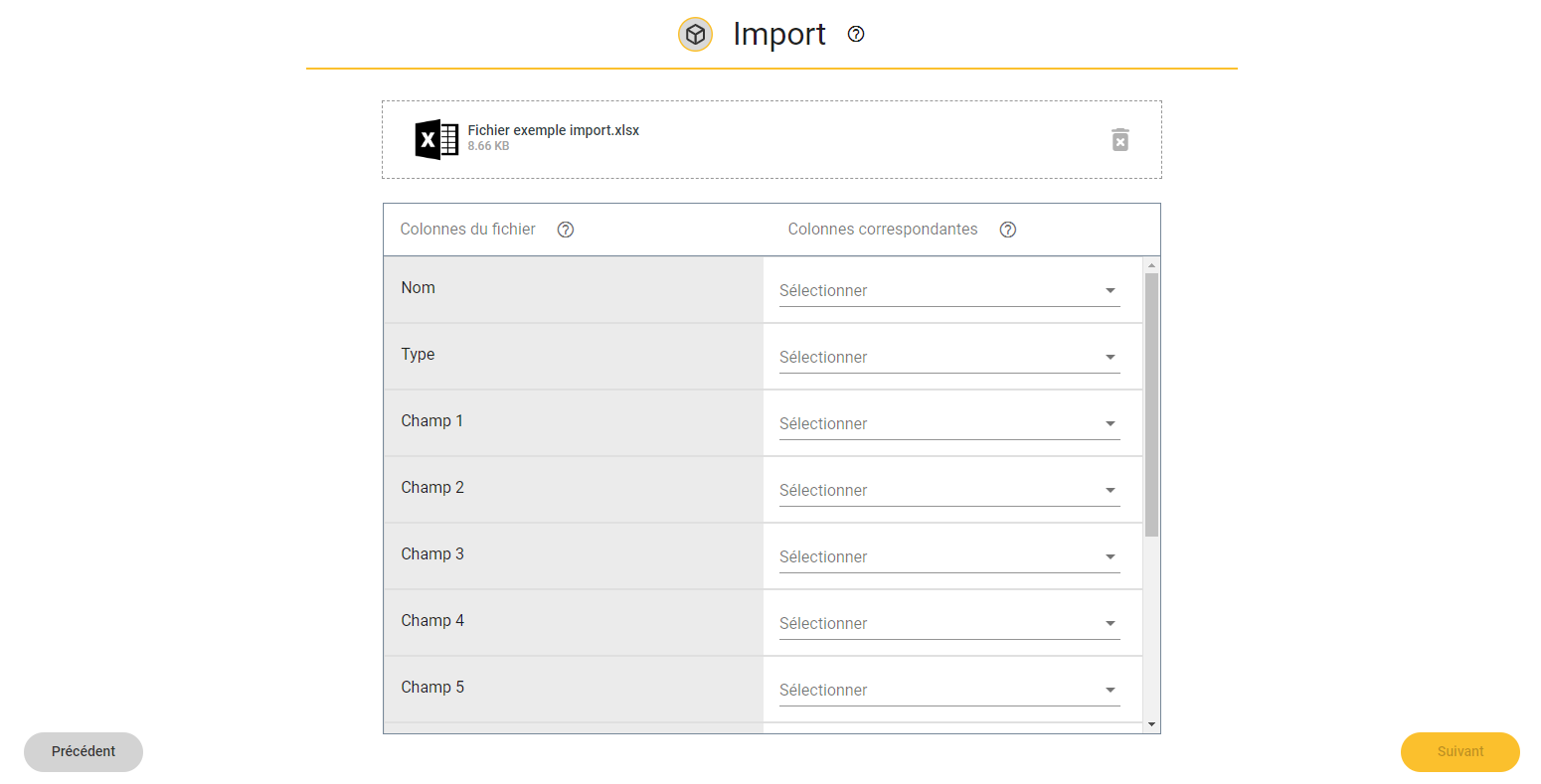Click the Excel file icon
Viewport: 1541px width, 784px height.
436,139
